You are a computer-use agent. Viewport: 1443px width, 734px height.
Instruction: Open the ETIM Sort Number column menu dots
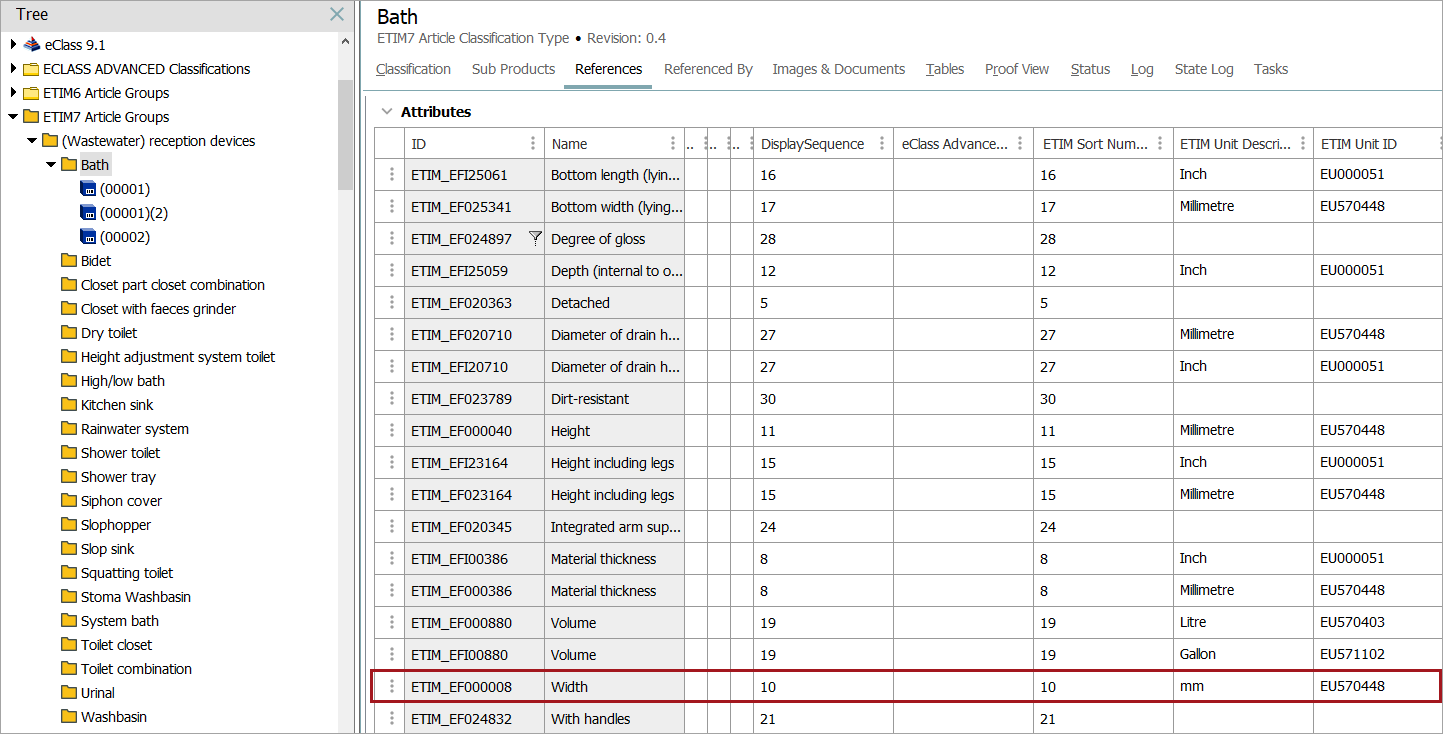[x=1160, y=144]
